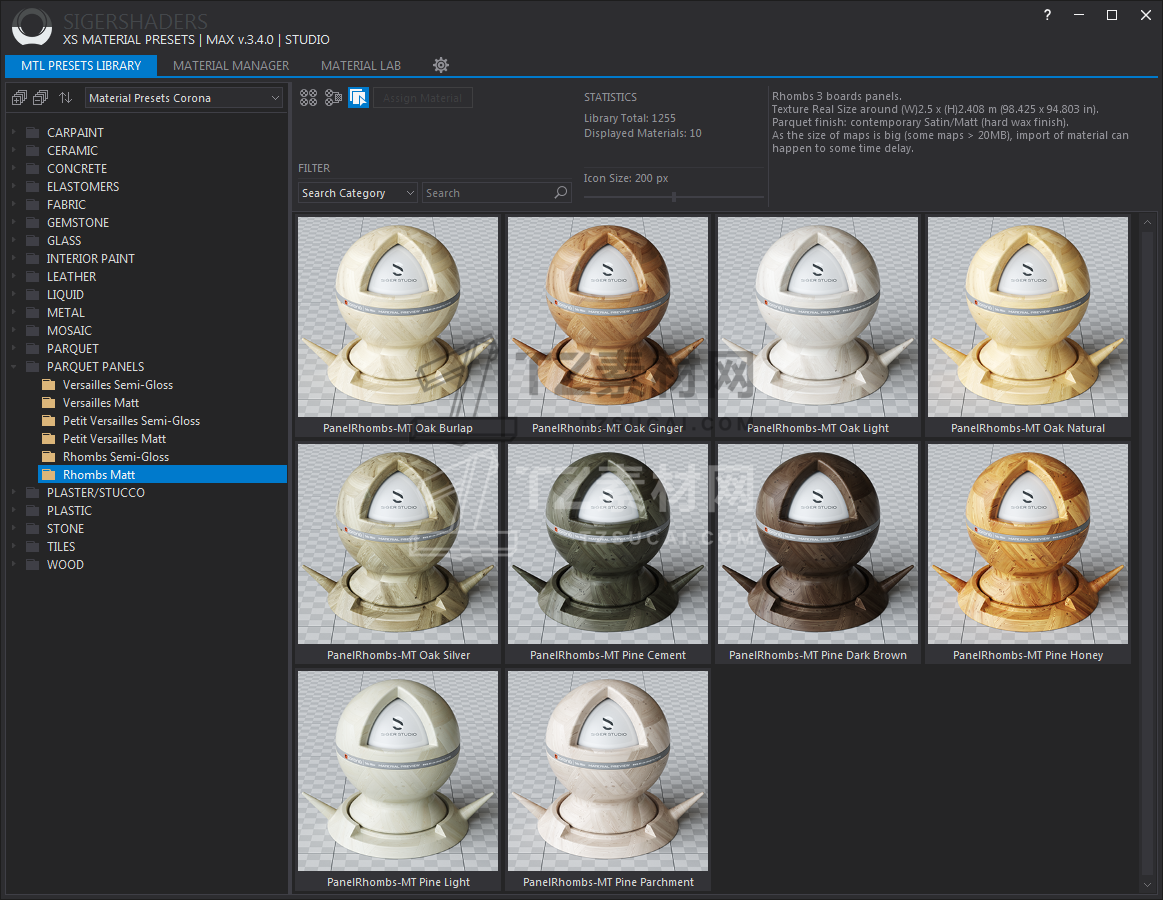
Task: Open the Material Manager tab
Action: 231,65
